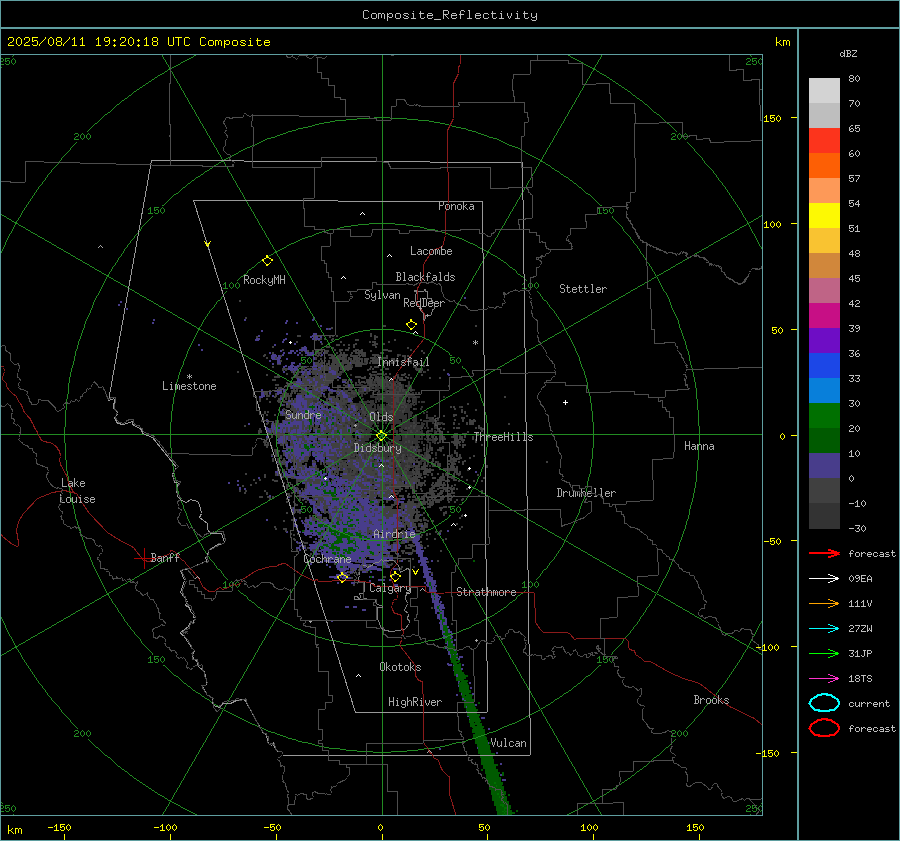Click the Vulcan city label
Viewport: 900px width, 841px height.
click(x=508, y=743)
